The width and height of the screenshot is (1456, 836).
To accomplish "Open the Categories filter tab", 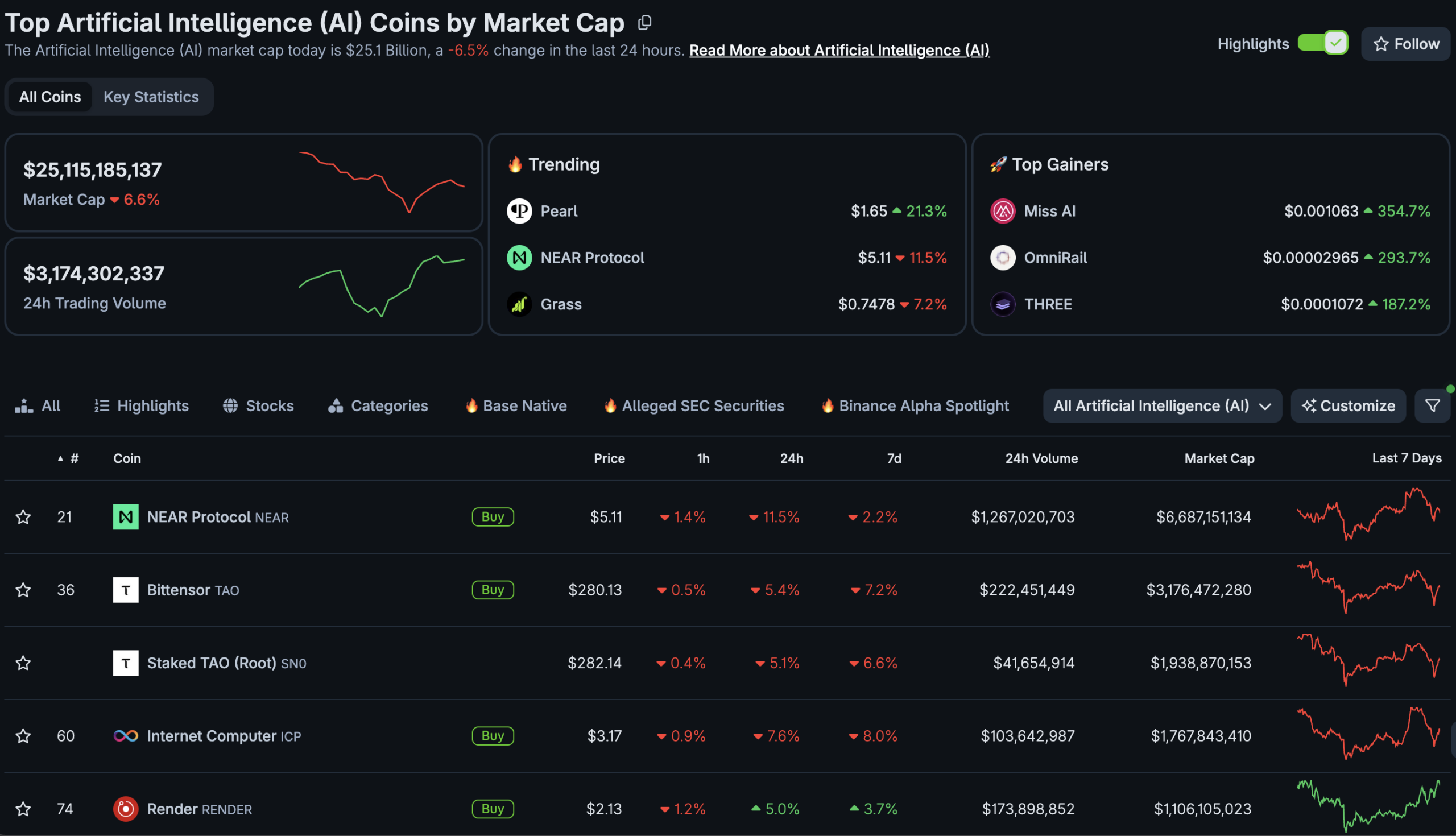I will [378, 406].
